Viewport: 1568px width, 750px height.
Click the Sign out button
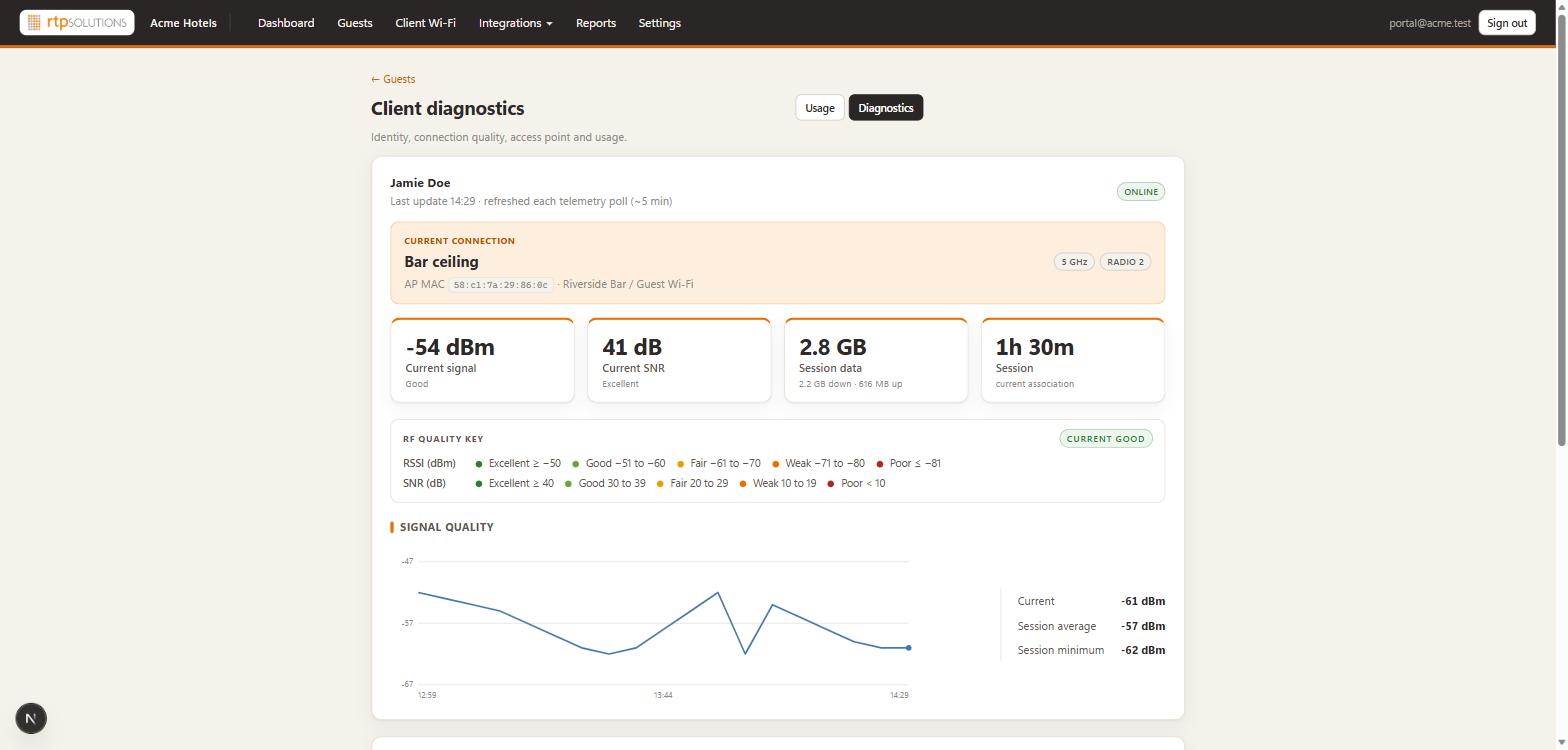[x=1506, y=22]
